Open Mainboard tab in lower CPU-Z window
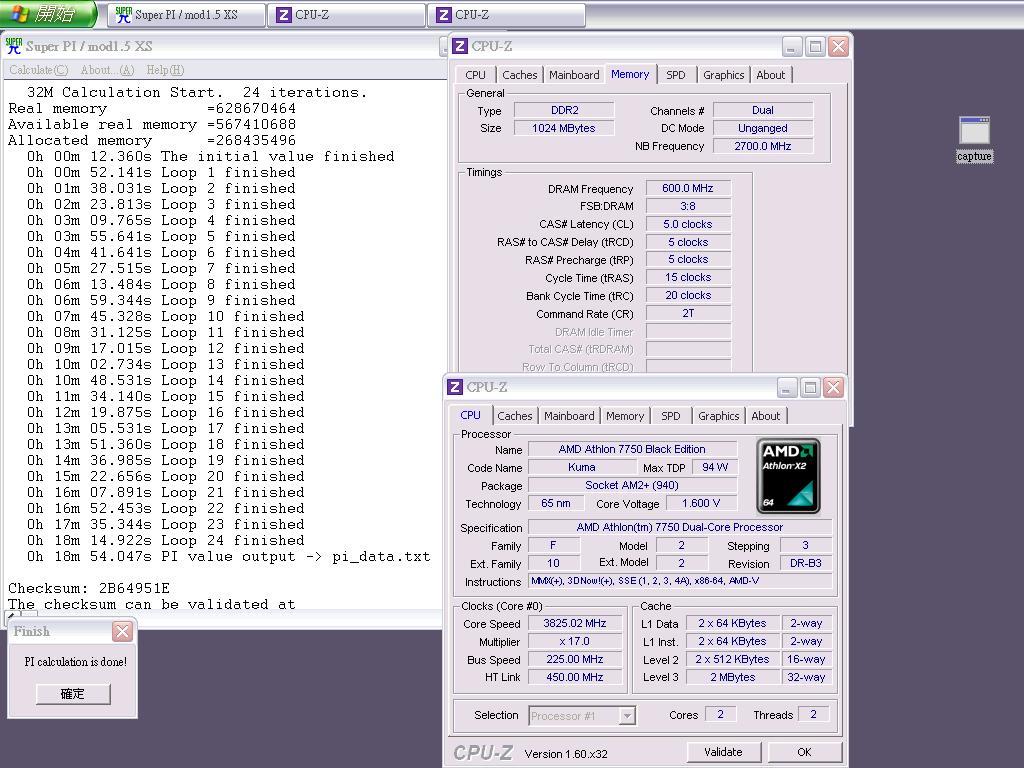The height and width of the screenshot is (768, 1024). [x=569, y=416]
